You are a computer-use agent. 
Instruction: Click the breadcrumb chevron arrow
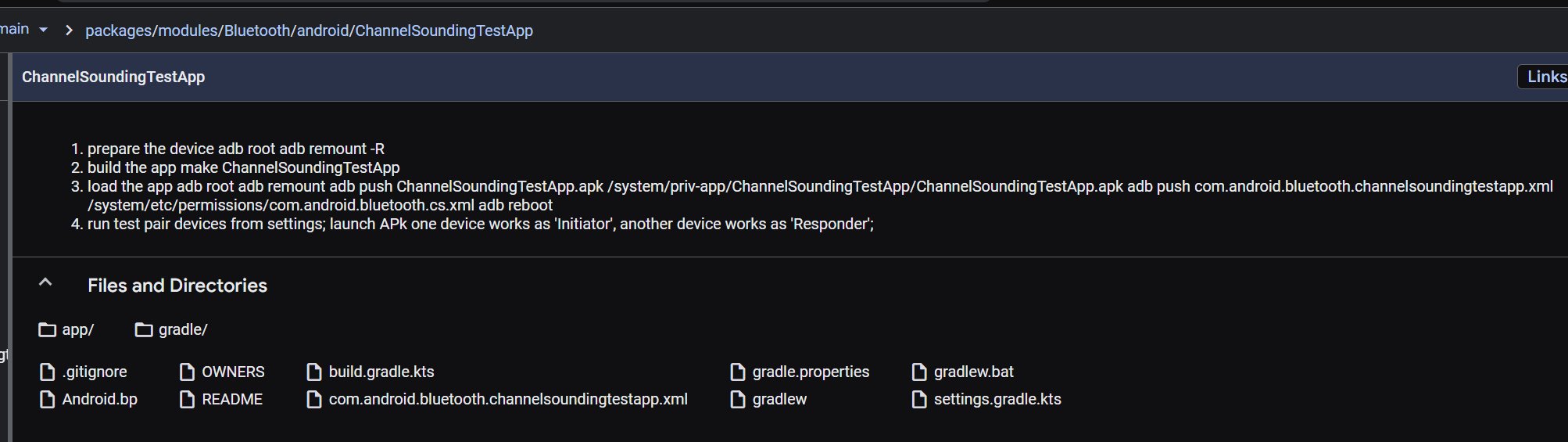point(69,31)
